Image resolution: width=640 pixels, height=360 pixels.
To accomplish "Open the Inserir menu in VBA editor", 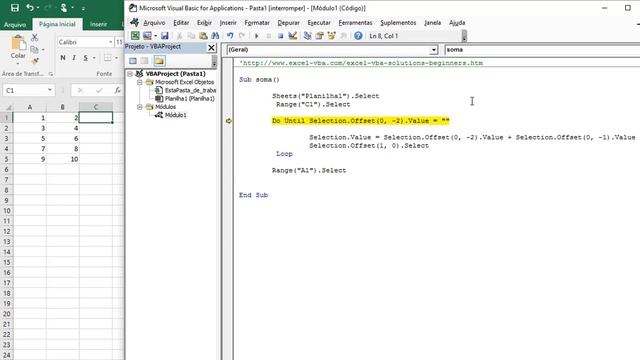I will tap(228, 23).
